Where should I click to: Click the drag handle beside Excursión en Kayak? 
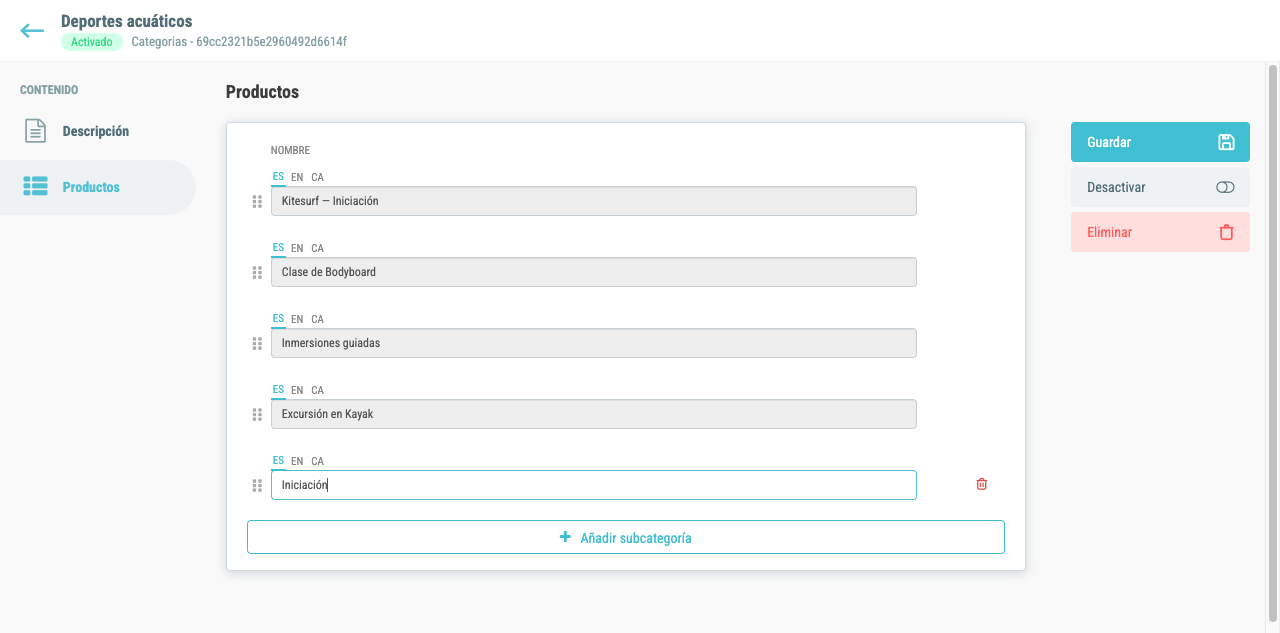(257, 414)
